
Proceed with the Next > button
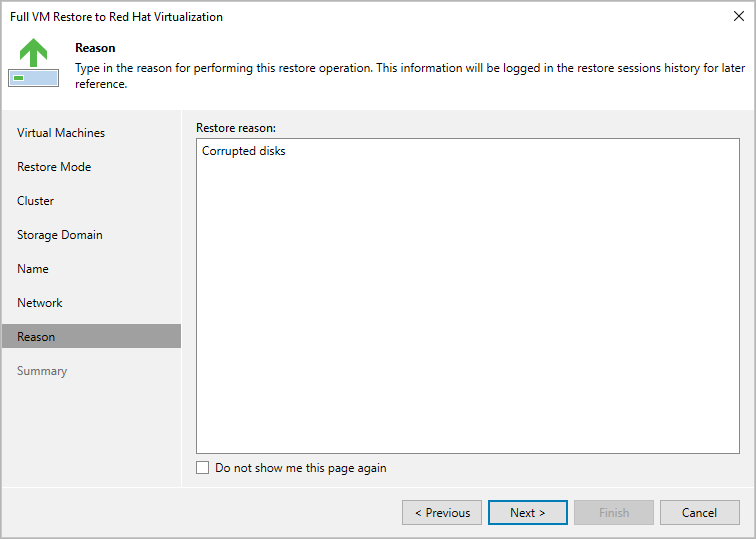[x=527, y=512]
